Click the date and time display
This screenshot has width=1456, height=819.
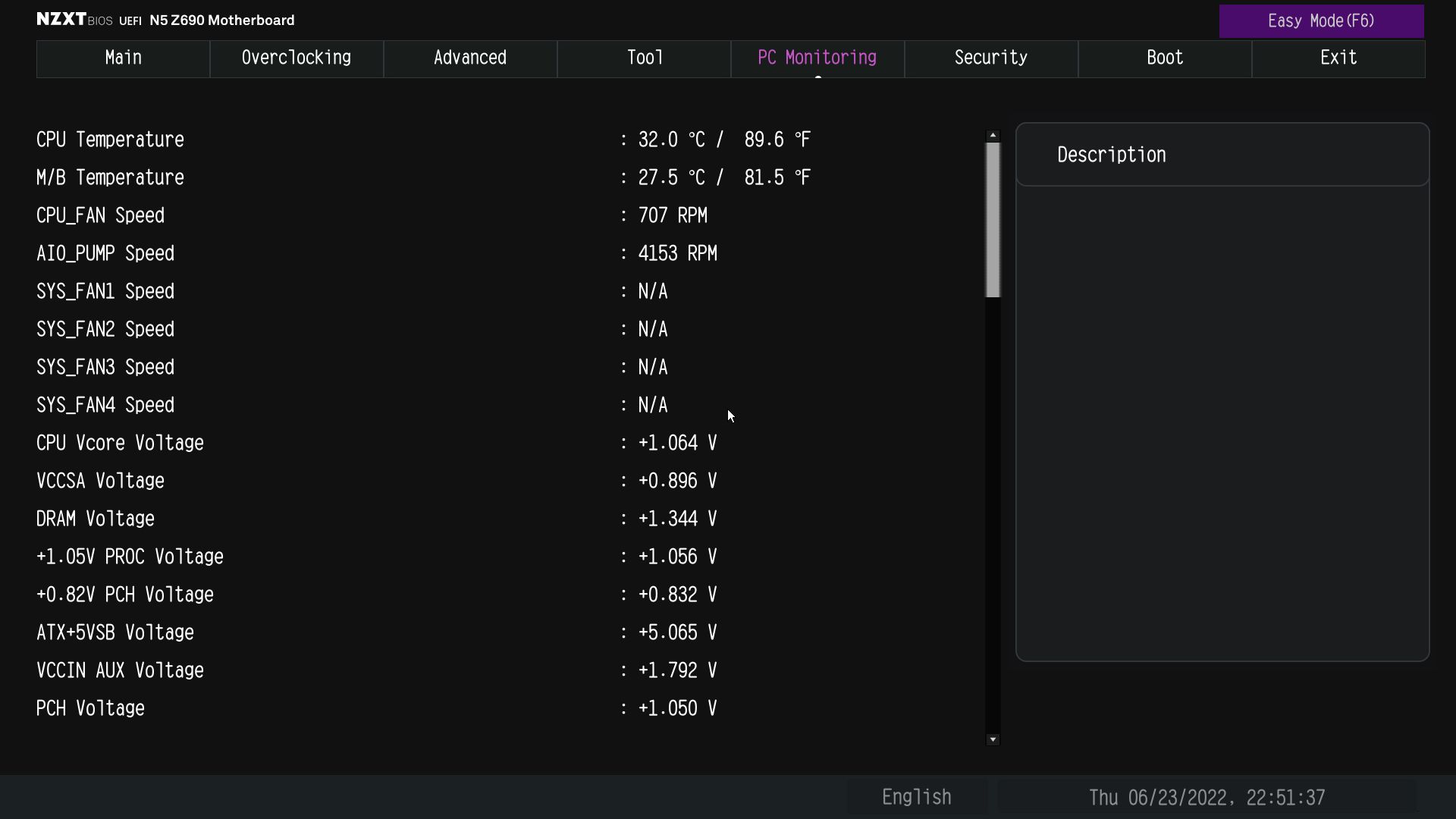pos(1207,798)
